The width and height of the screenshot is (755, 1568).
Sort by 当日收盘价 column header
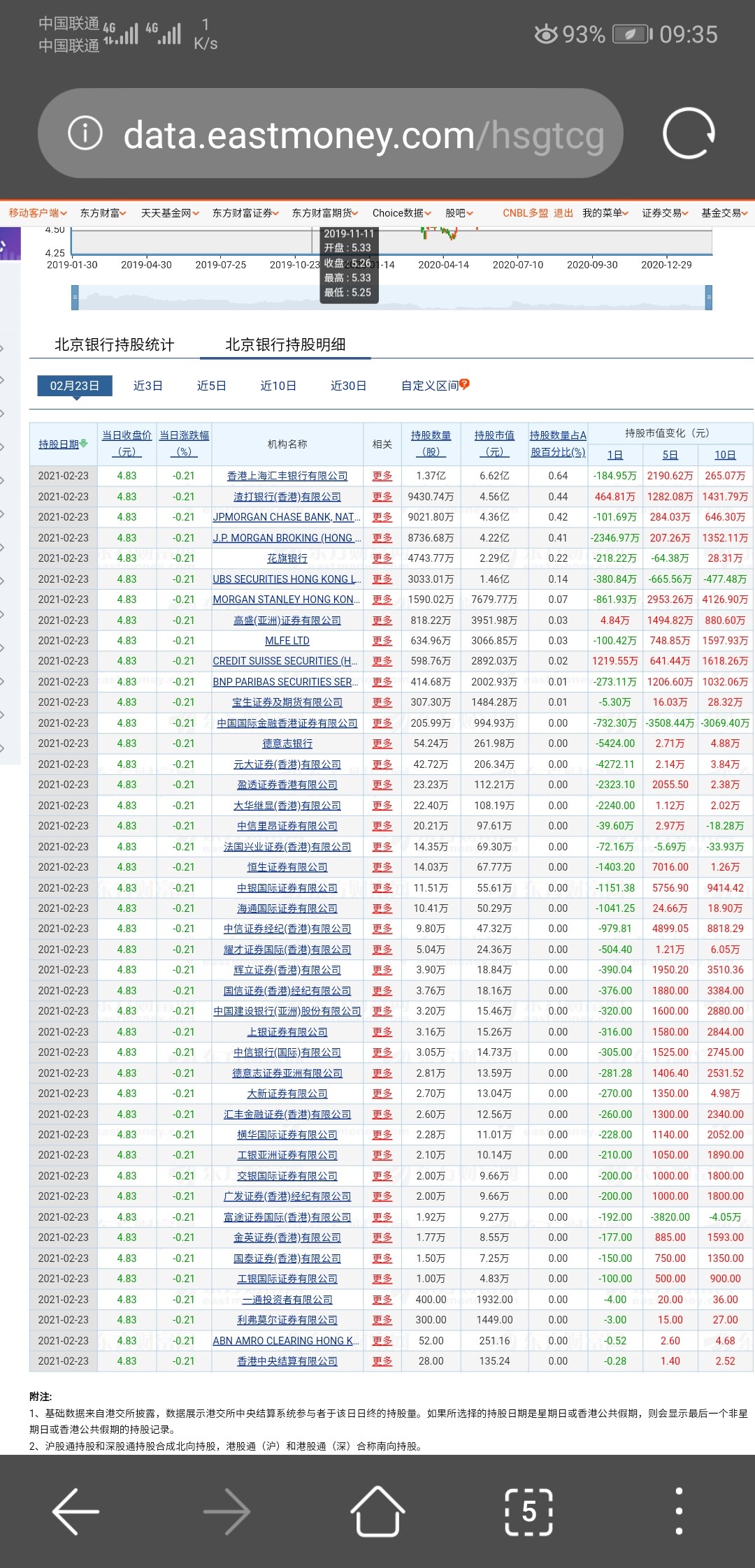tap(127, 443)
